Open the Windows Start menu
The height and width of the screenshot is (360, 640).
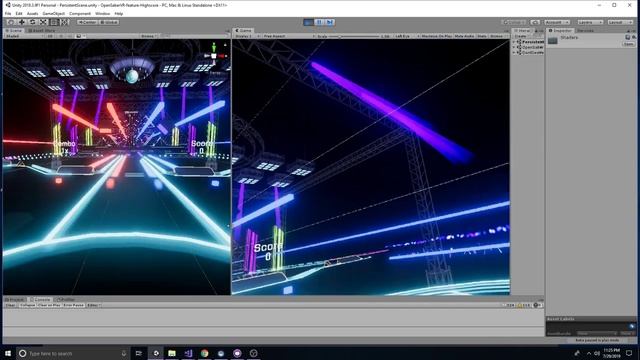click(8, 353)
